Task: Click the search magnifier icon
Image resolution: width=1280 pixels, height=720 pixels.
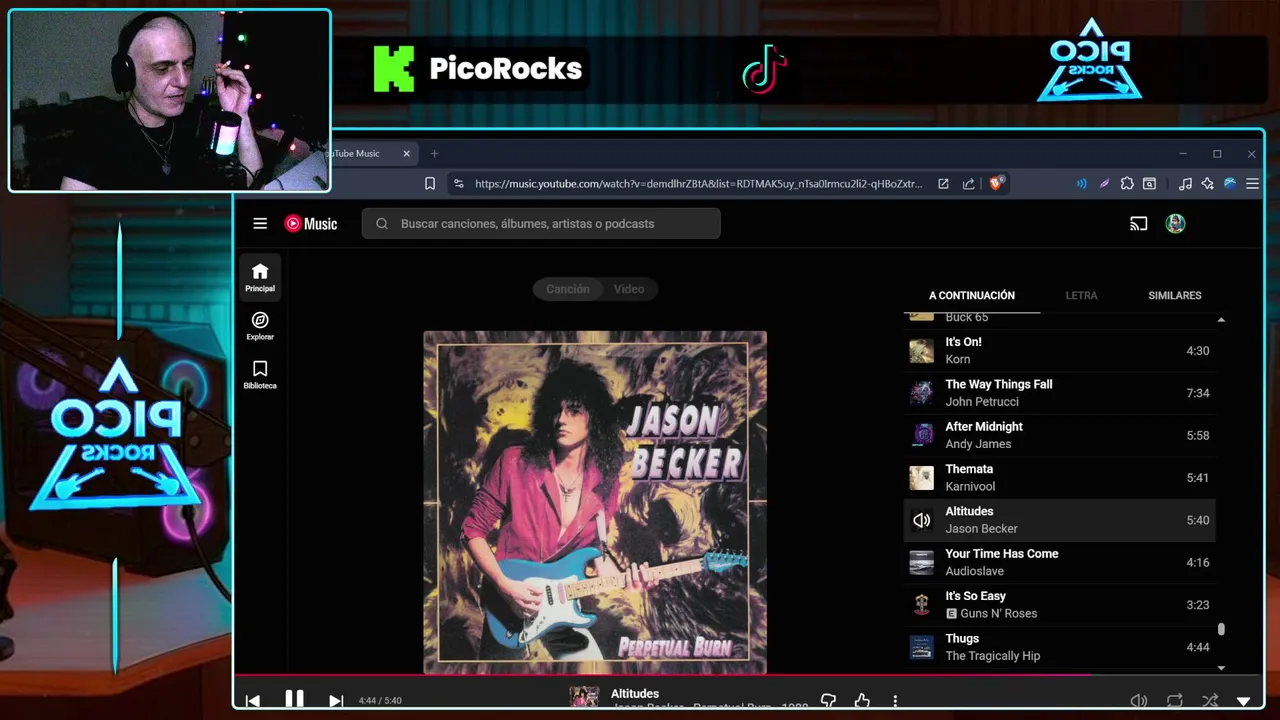Action: click(x=382, y=224)
